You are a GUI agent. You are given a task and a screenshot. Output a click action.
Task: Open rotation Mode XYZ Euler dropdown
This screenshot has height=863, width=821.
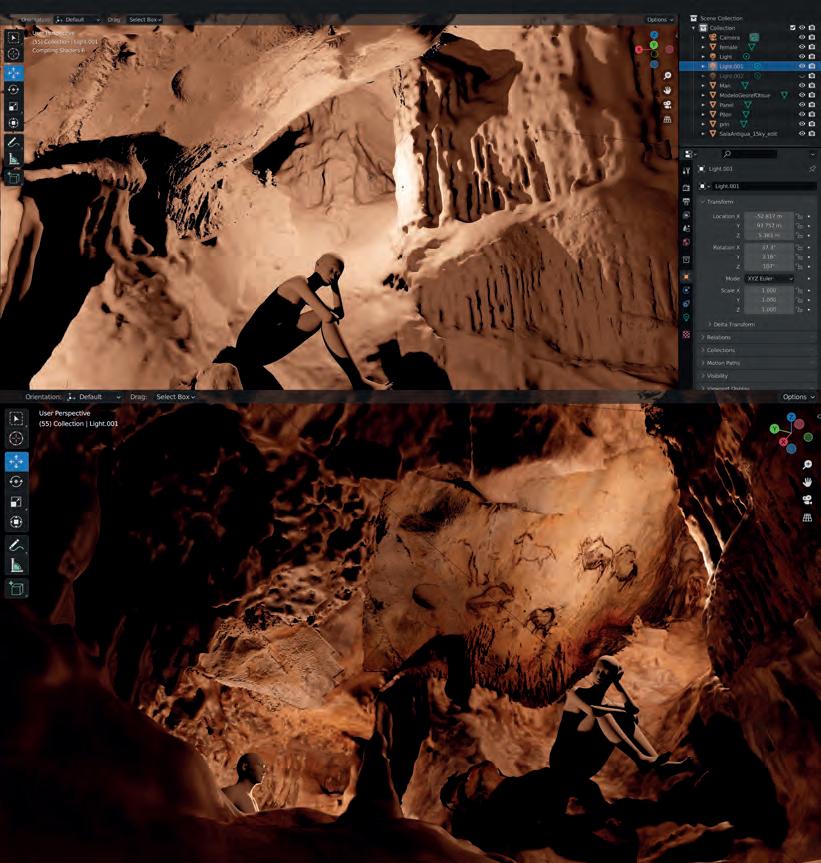[x=769, y=278]
